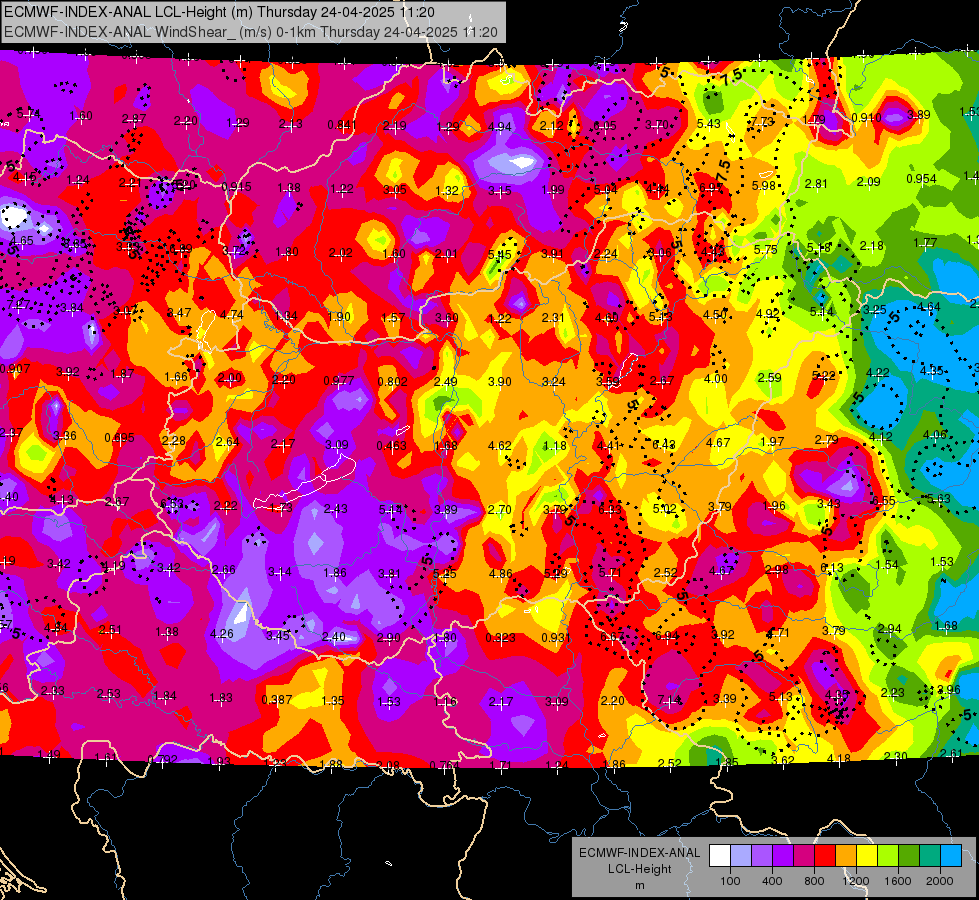Screen dimensions: 979x900
Task: Click the dark green legend swatch
Action: pyautogui.click(x=908, y=856)
